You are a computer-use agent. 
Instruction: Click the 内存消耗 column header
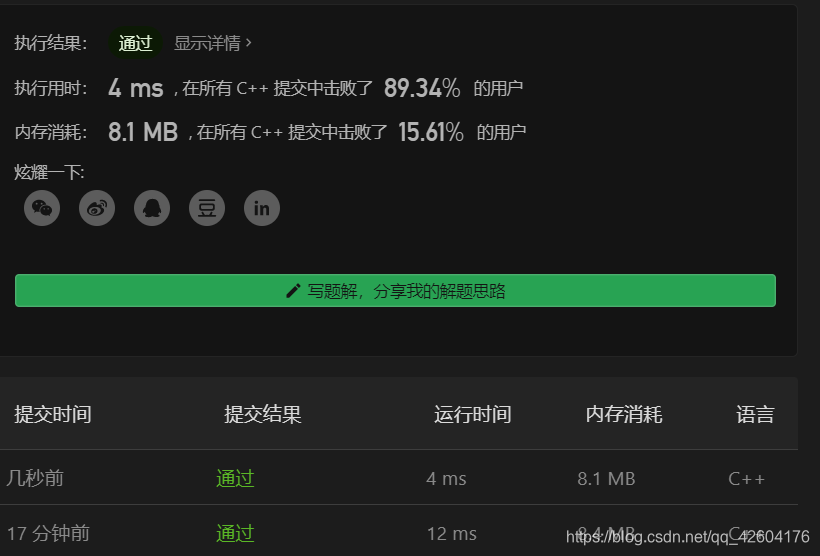click(x=624, y=414)
